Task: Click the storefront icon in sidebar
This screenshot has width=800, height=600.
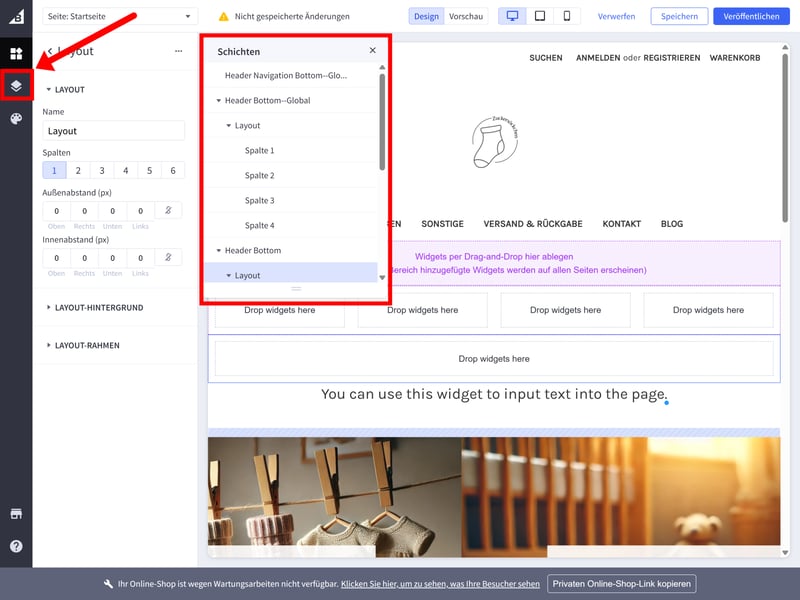Action: tap(16, 514)
